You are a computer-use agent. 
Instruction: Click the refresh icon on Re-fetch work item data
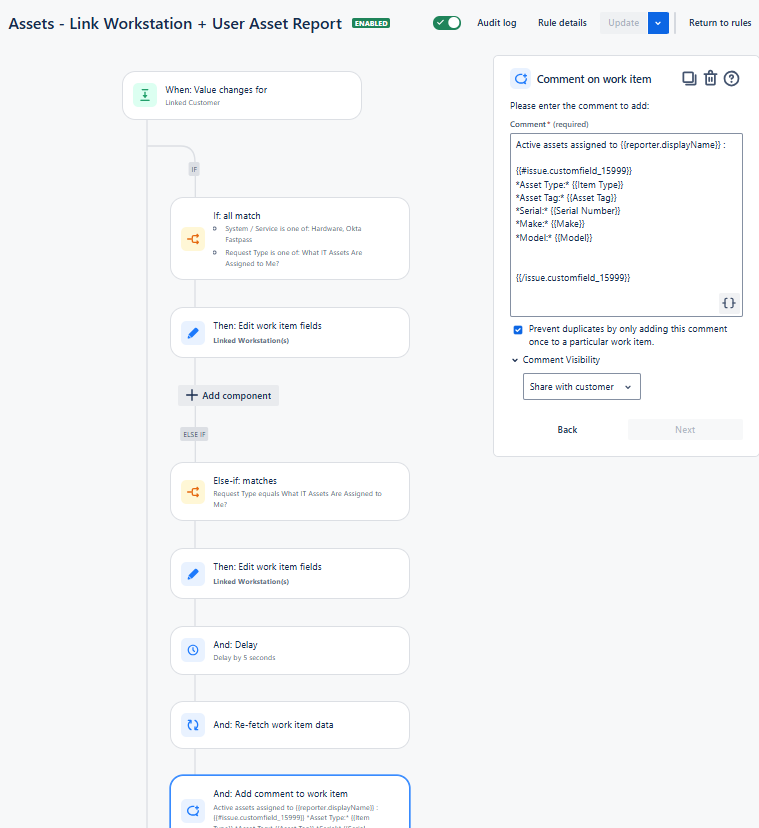pos(192,724)
